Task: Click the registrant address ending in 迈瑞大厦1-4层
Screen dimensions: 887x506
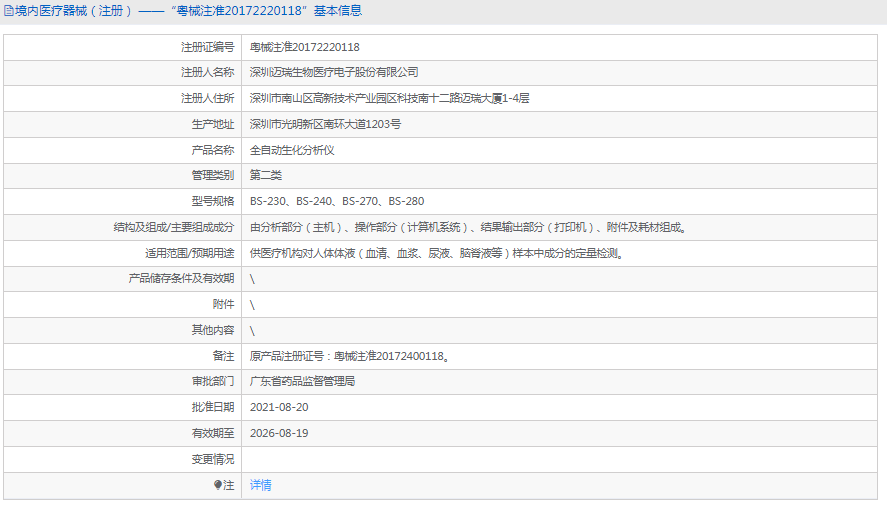Action: (x=389, y=98)
